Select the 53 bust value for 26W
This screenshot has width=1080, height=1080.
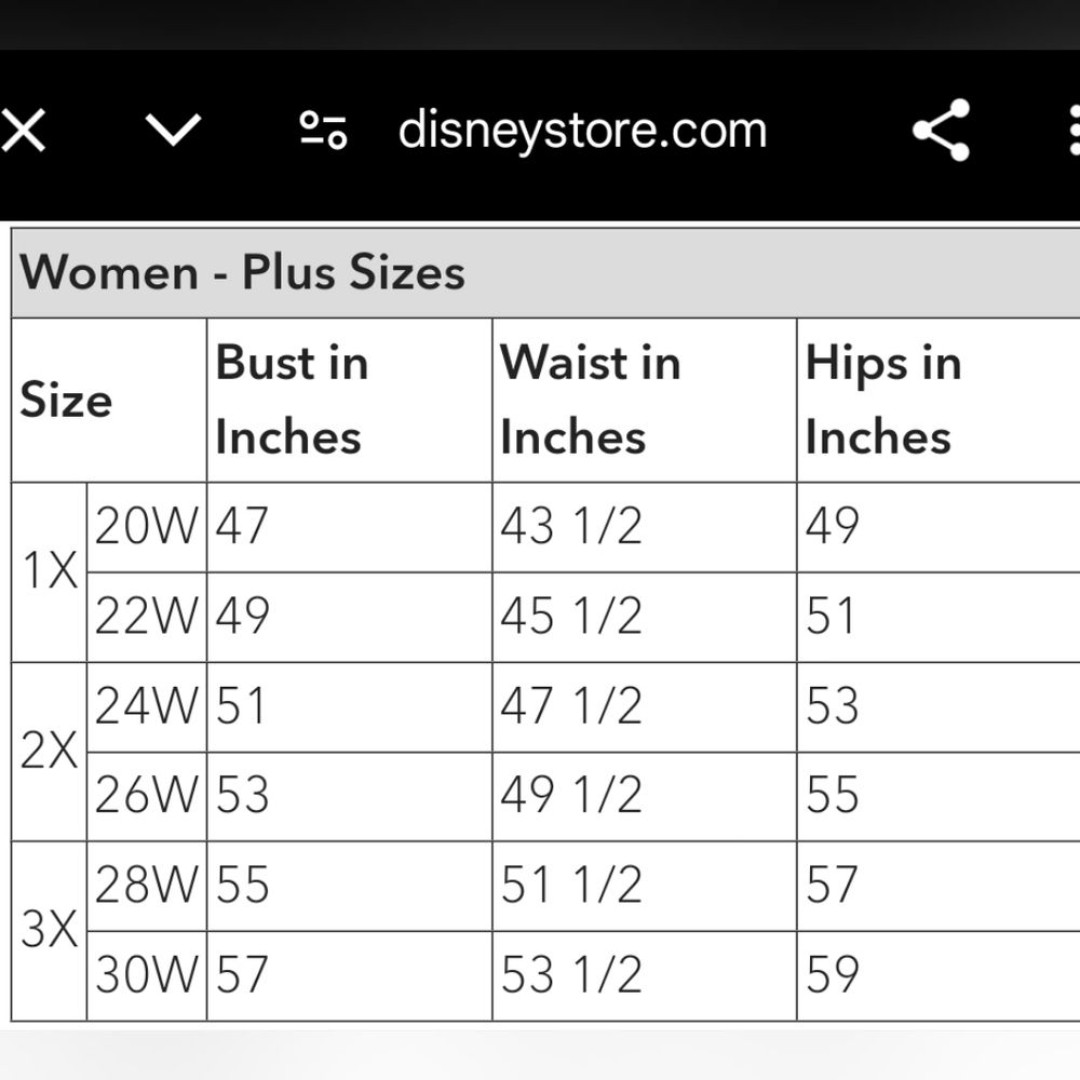click(x=242, y=796)
